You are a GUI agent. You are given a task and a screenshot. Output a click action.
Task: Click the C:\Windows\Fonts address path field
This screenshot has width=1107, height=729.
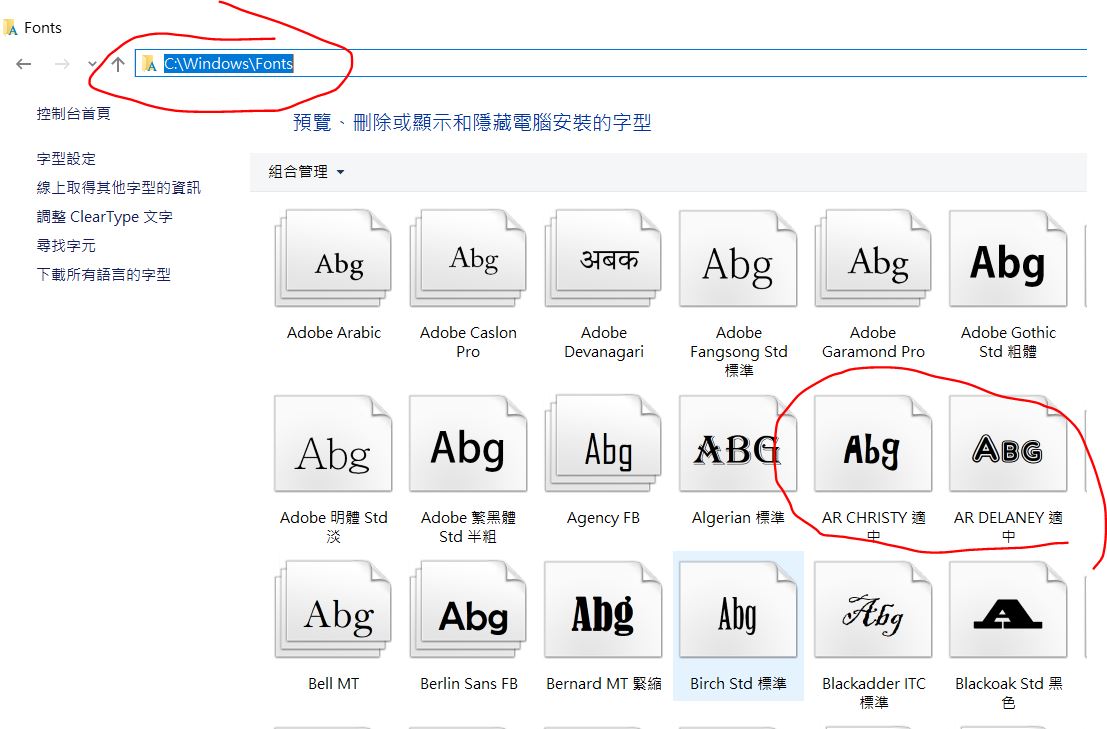[x=611, y=64]
